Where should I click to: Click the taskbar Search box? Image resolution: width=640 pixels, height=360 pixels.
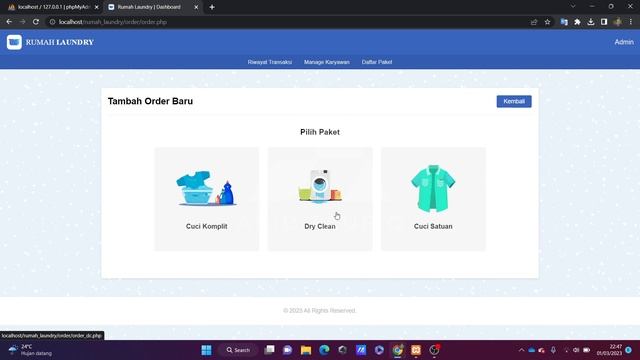click(x=238, y=350)
